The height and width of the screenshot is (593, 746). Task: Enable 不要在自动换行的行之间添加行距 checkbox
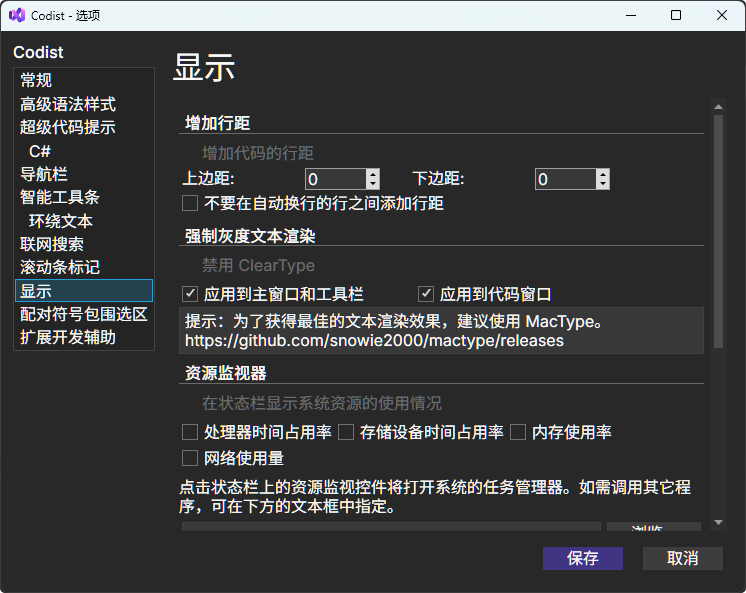(190, 204)
